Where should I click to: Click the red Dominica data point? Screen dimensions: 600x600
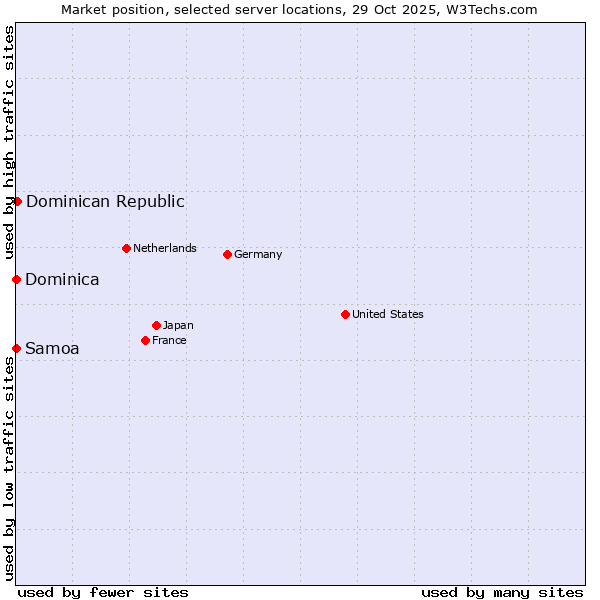pos(16,279)
